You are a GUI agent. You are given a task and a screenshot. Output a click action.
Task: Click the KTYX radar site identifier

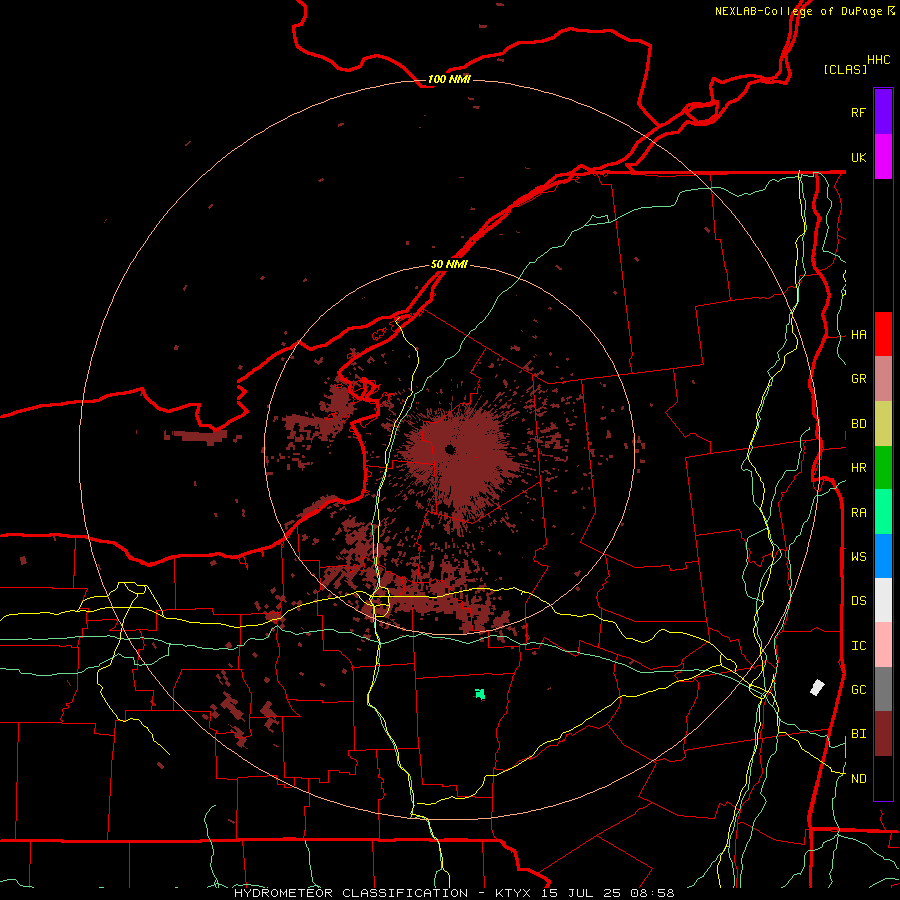pos(514,893)
